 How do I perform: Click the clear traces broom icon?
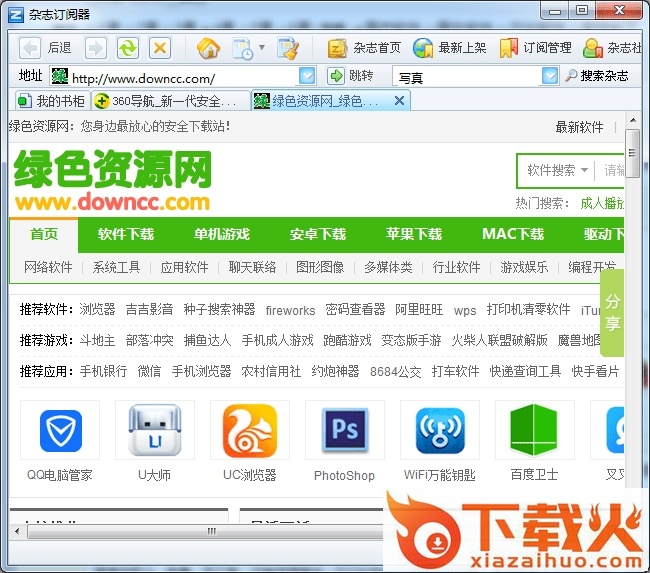tap(288, 48)
